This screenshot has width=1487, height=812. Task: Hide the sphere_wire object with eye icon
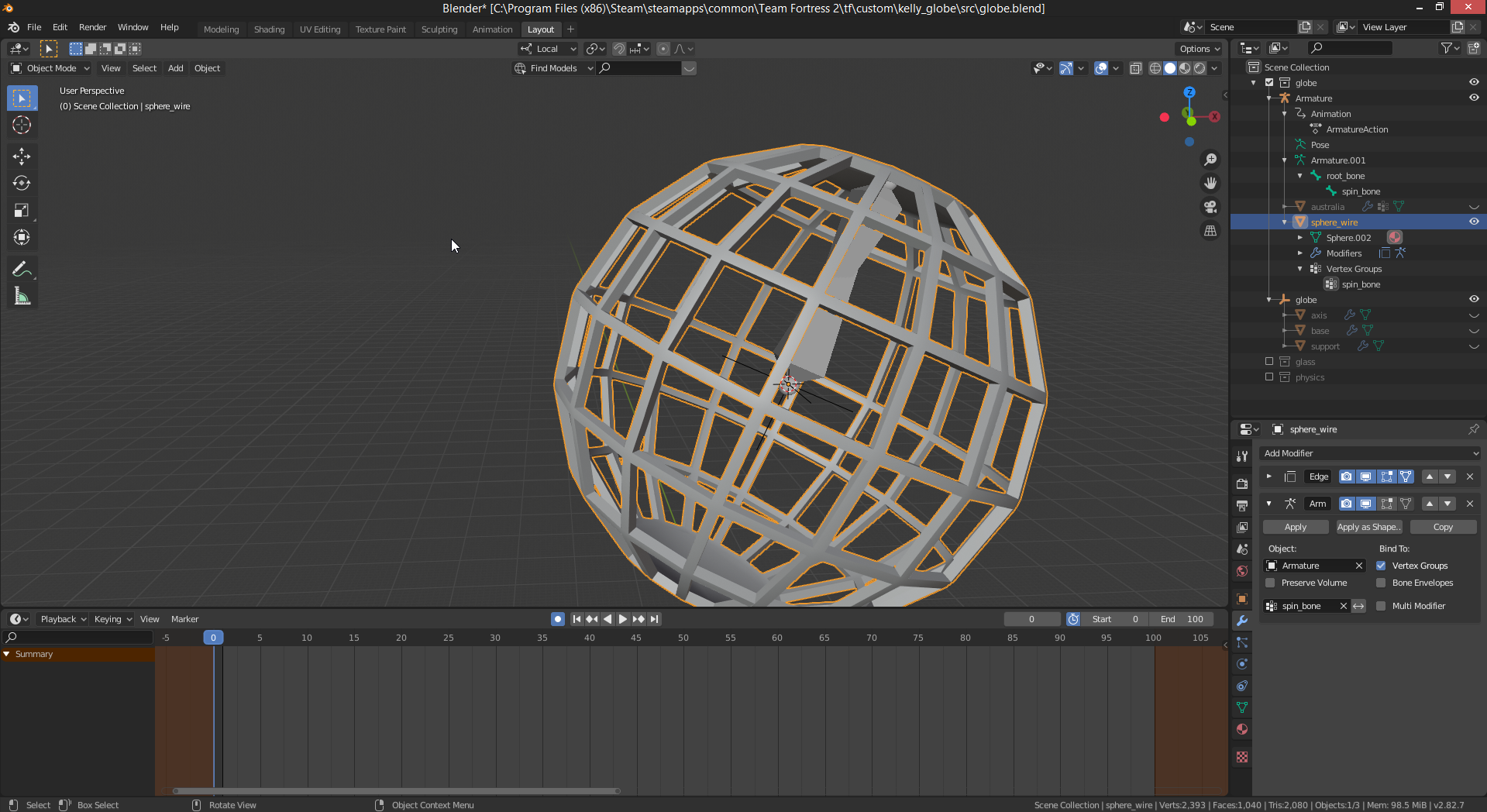point(1474,222)
